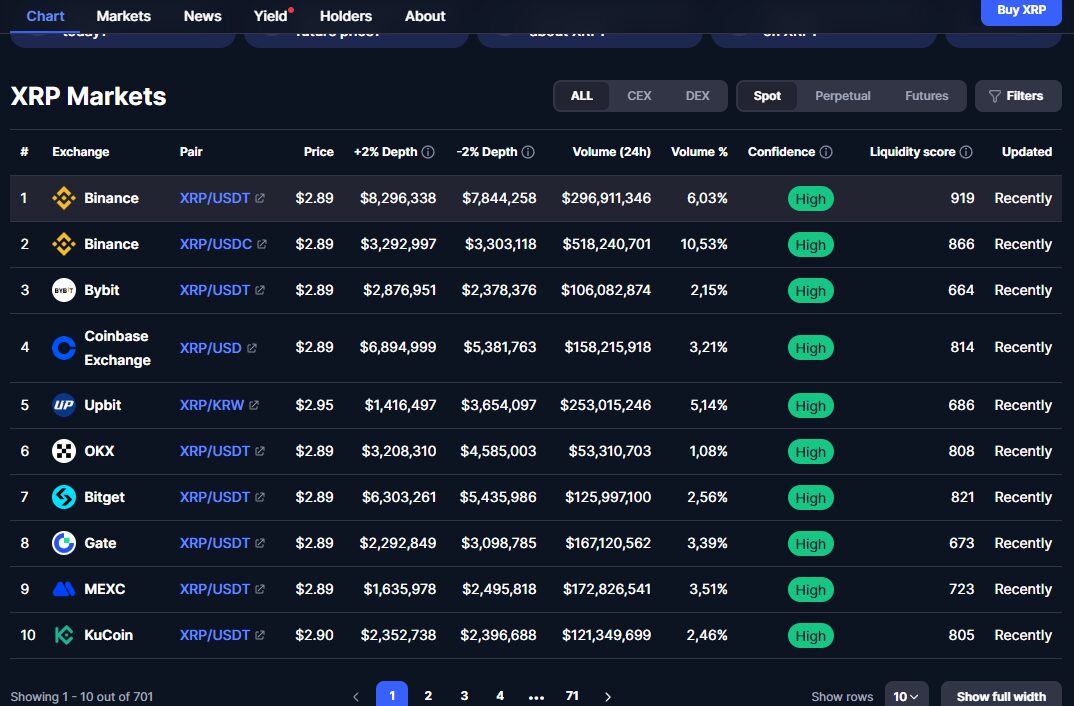Switch to the Markets tab
The image size is (1074, 706).
pos(123,16)
